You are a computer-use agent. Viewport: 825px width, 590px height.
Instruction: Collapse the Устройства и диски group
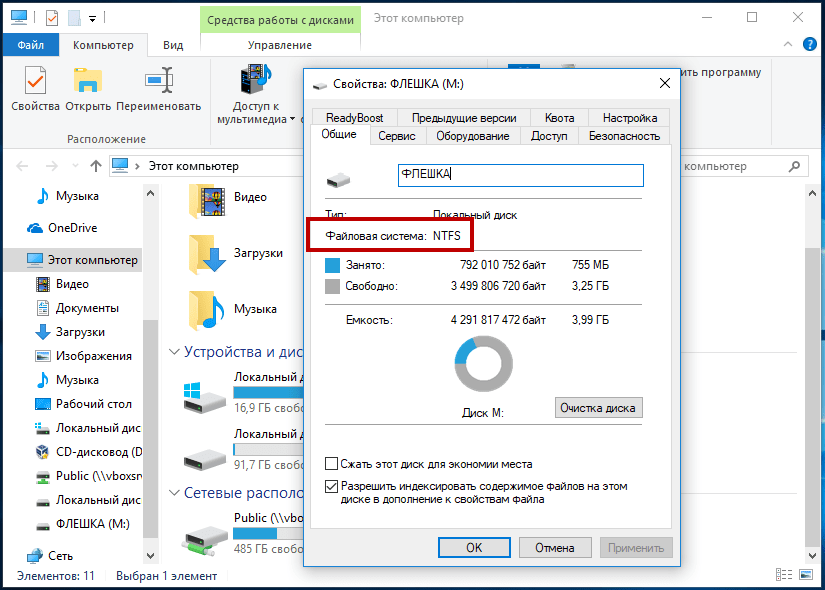click(x=174, y=352)
